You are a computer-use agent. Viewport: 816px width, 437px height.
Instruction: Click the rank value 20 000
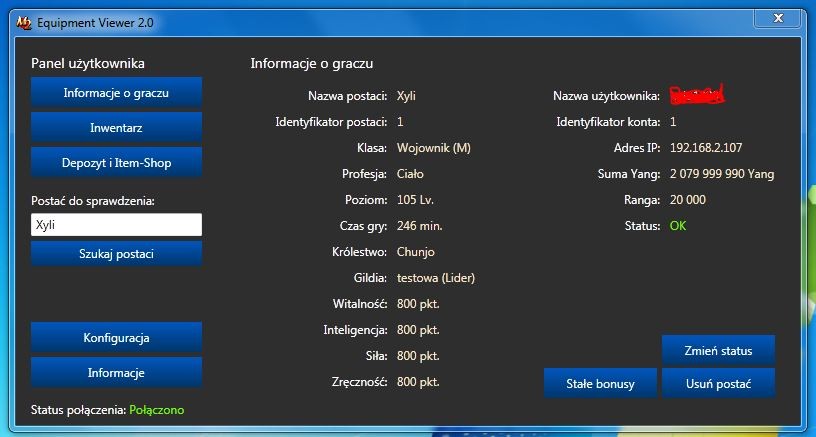(x=687, y=200)
